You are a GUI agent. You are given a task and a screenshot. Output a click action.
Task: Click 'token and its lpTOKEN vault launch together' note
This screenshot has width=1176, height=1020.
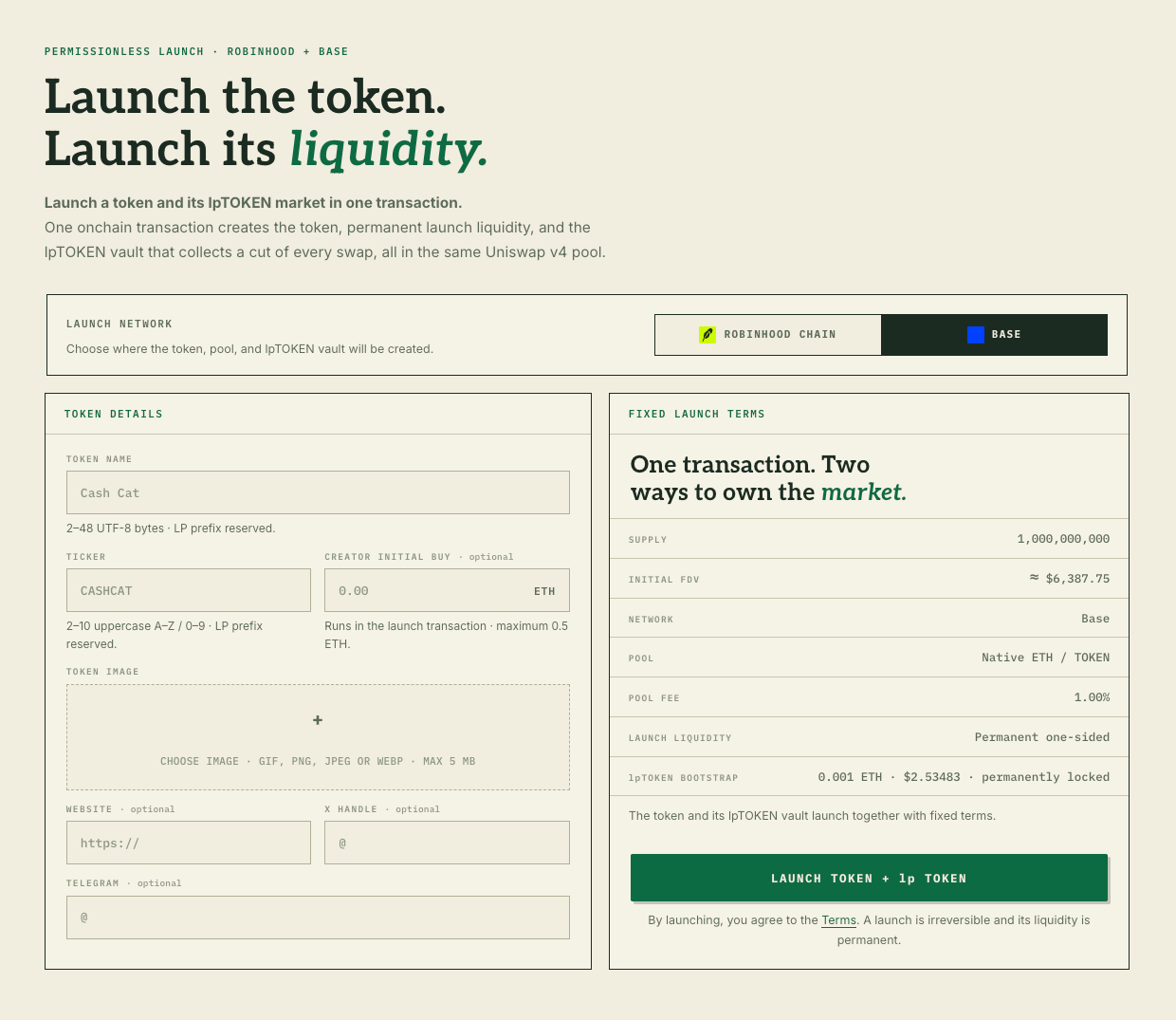812,816
